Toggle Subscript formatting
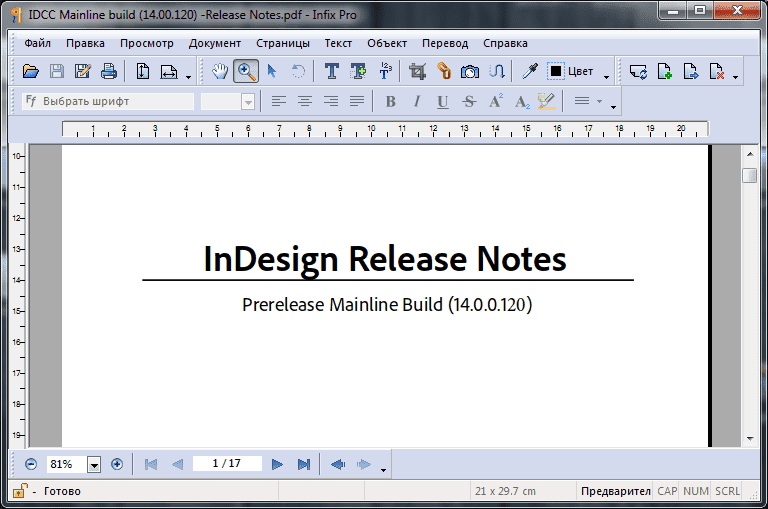This screenshot has width=768, height=509. (522, 101)
